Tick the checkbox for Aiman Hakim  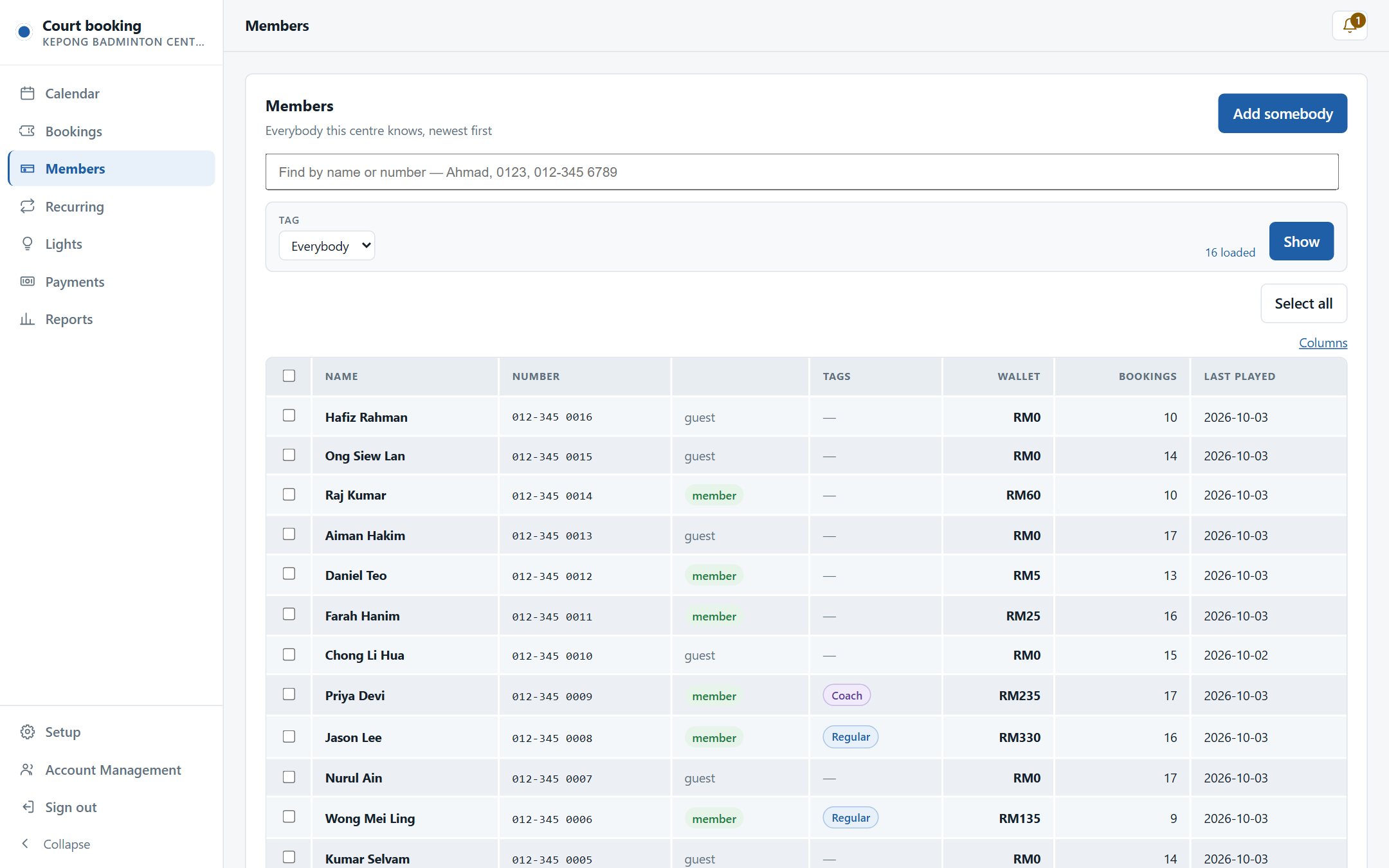(289, 534)
